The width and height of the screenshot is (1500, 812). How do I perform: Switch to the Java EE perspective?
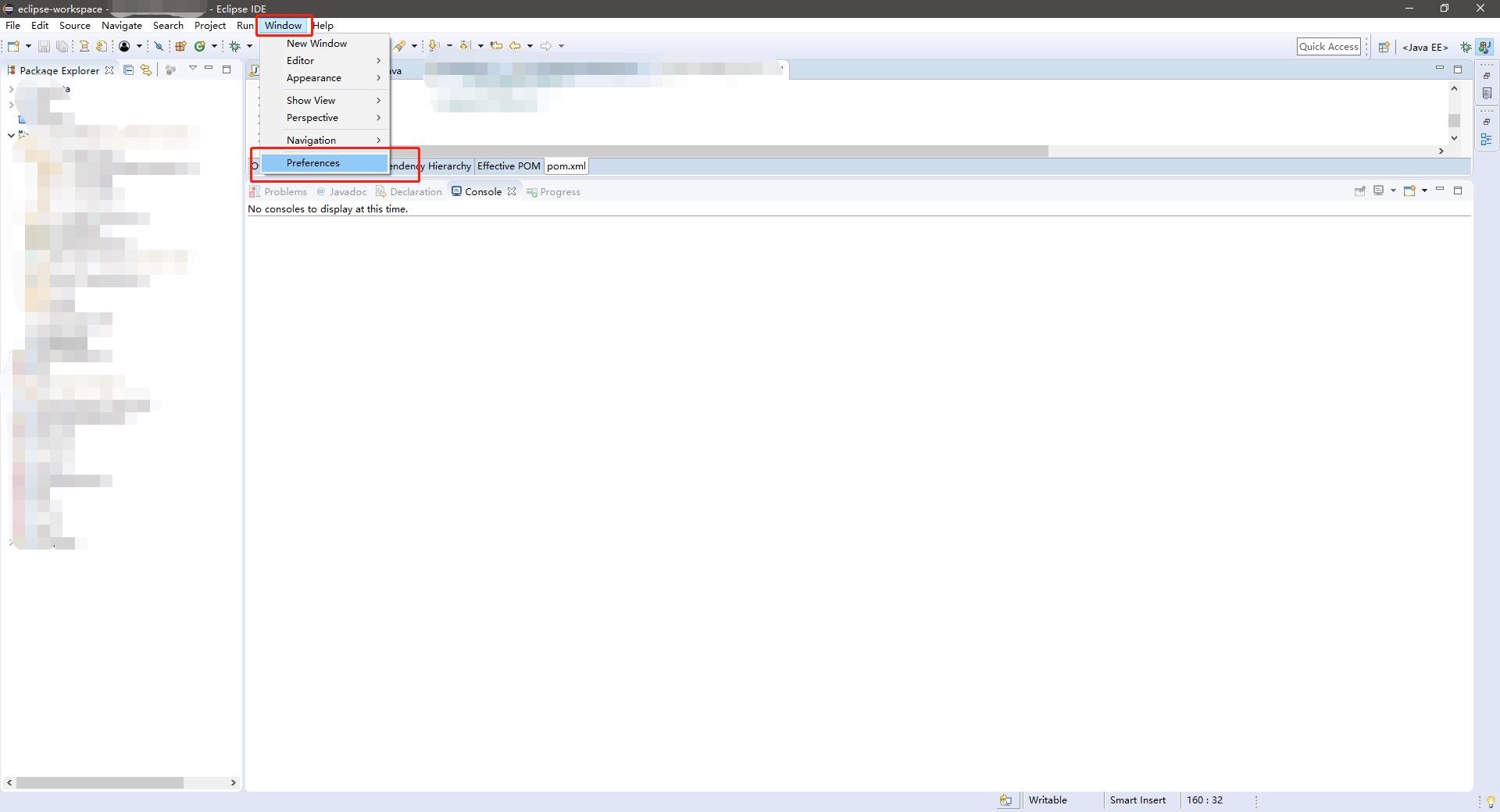click(1425, 47)
